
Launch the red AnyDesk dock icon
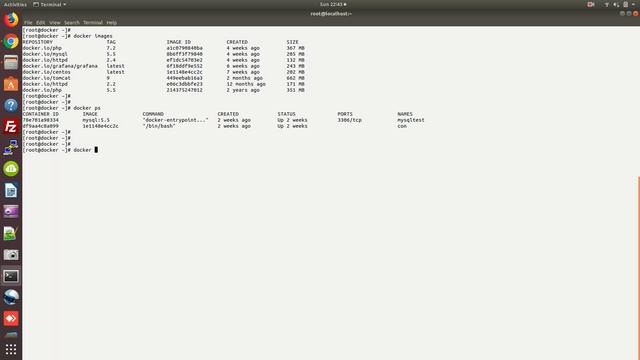click(x=11, y=318)
